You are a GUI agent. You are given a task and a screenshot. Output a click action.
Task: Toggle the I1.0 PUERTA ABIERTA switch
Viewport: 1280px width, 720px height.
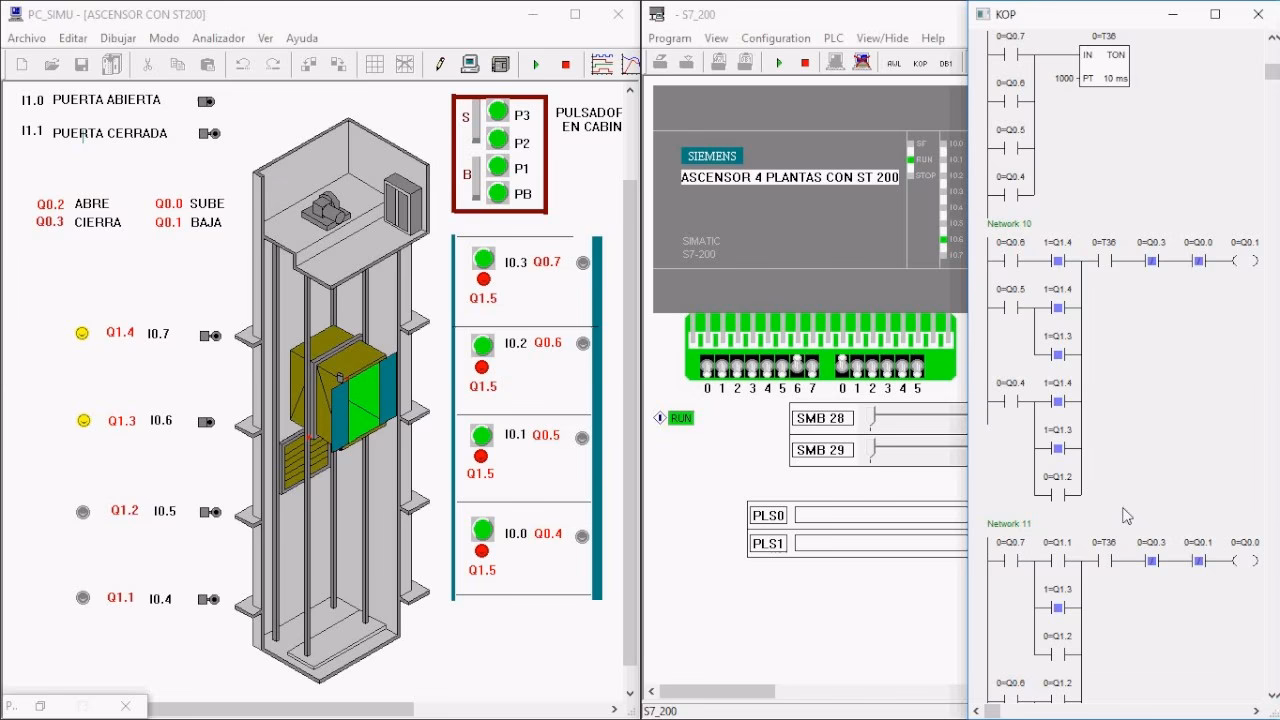tap(206, 101)
